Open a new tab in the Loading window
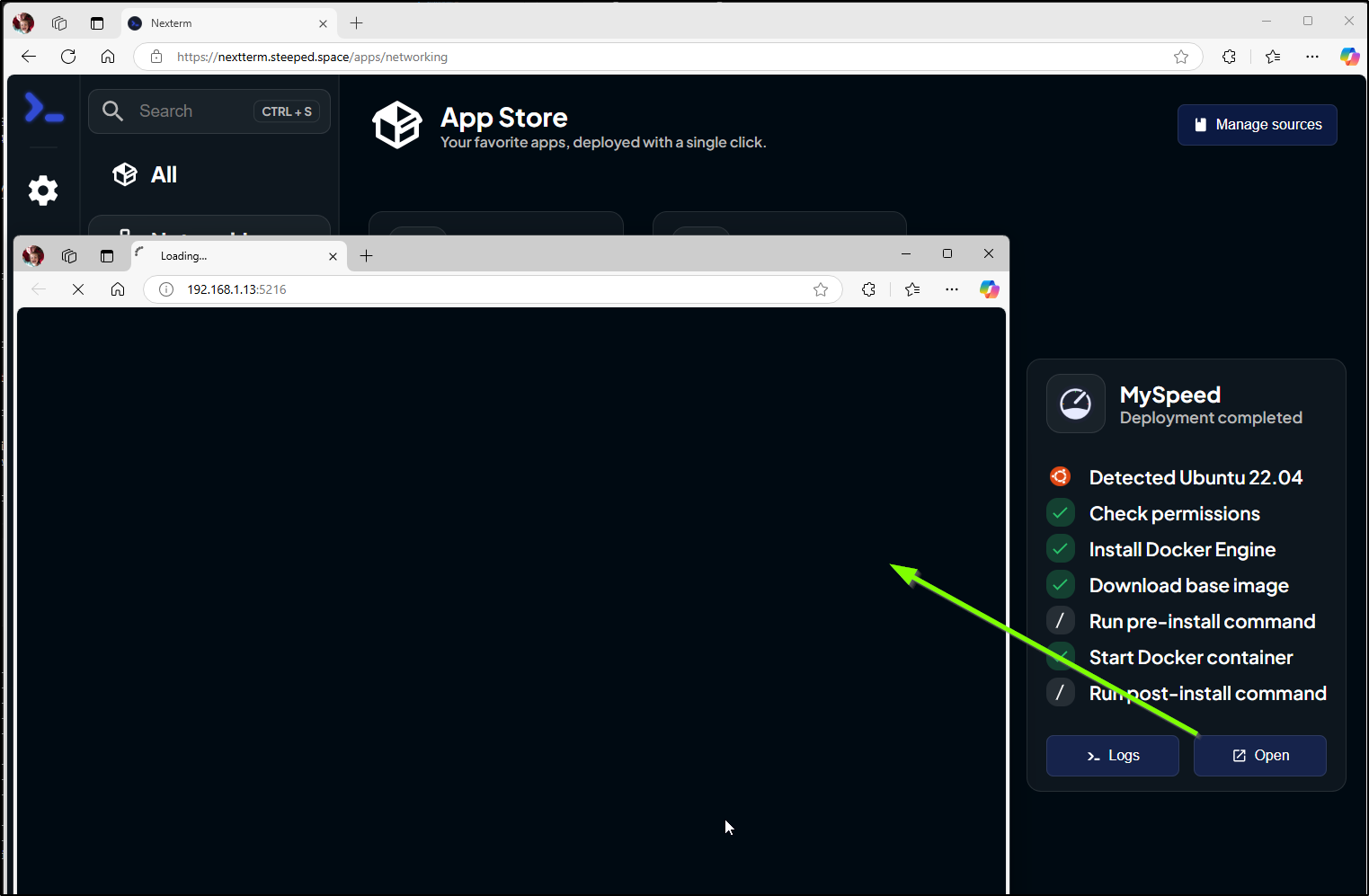 click(366, 256)
